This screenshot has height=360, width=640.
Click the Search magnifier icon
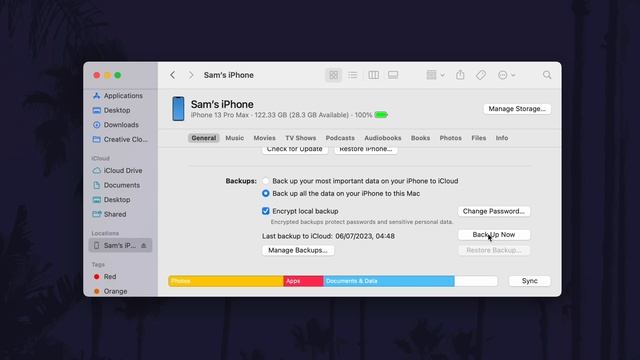(547, 75)
